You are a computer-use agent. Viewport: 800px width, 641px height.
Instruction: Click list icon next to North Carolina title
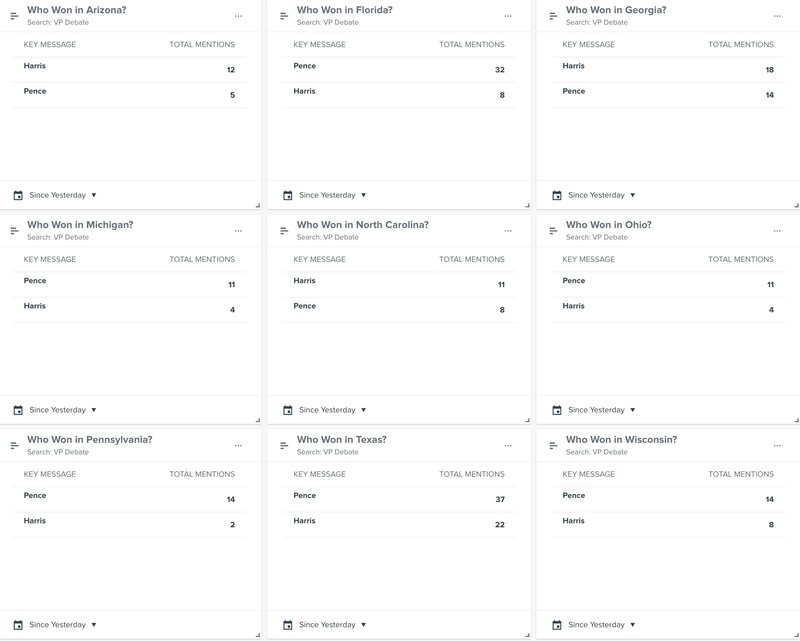click(285, 231)
